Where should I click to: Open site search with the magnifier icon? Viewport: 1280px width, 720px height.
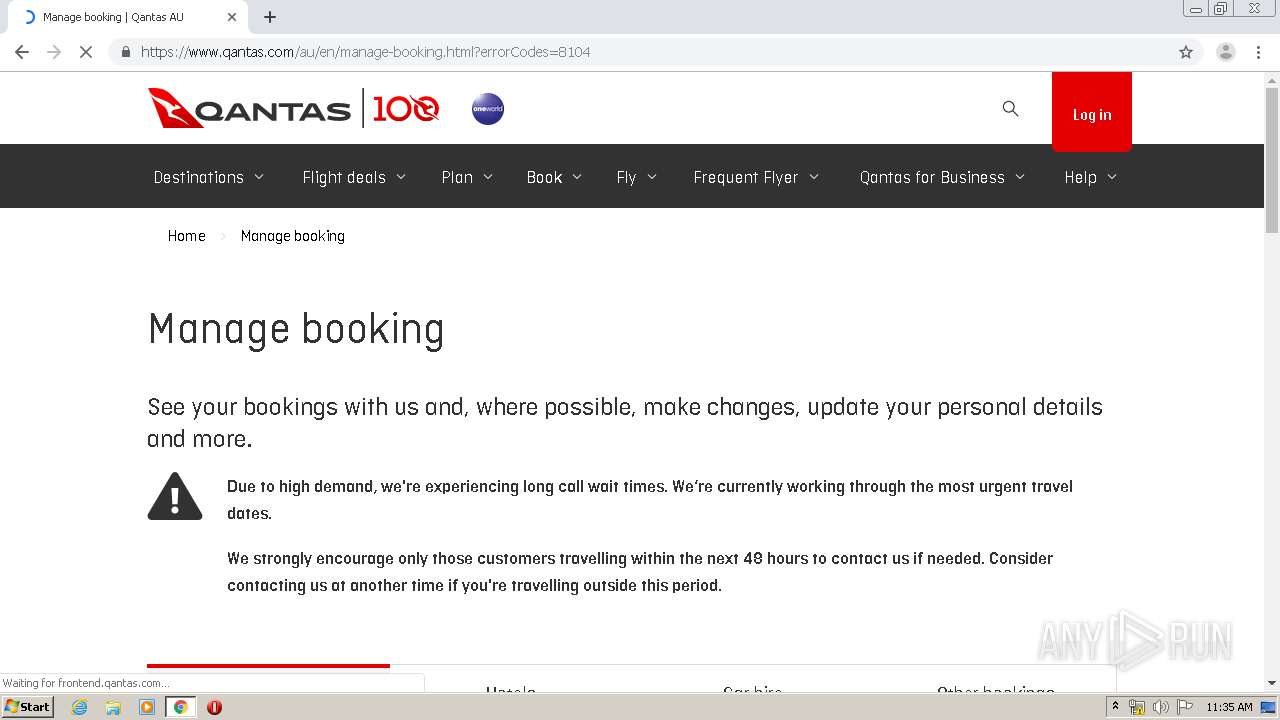(1010, 109)
